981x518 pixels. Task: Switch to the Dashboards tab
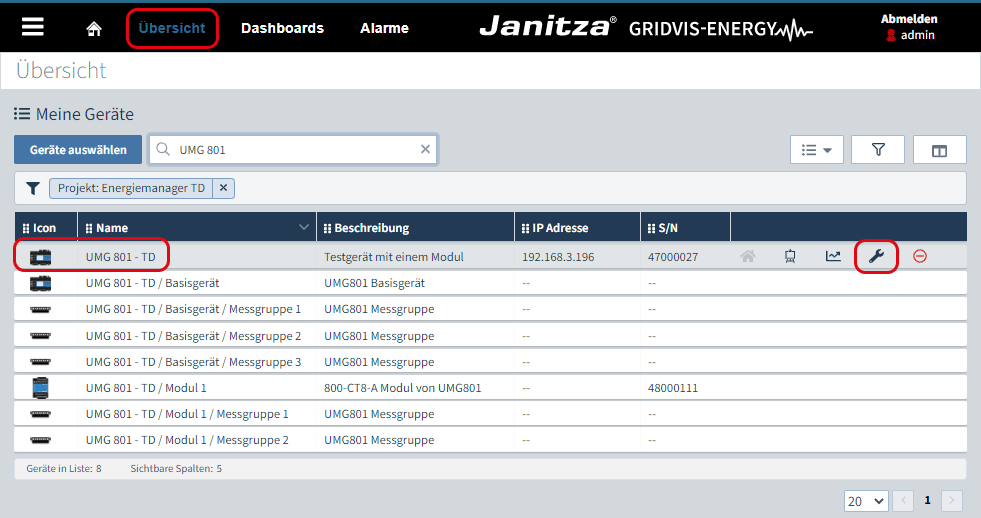click(282, 28)
